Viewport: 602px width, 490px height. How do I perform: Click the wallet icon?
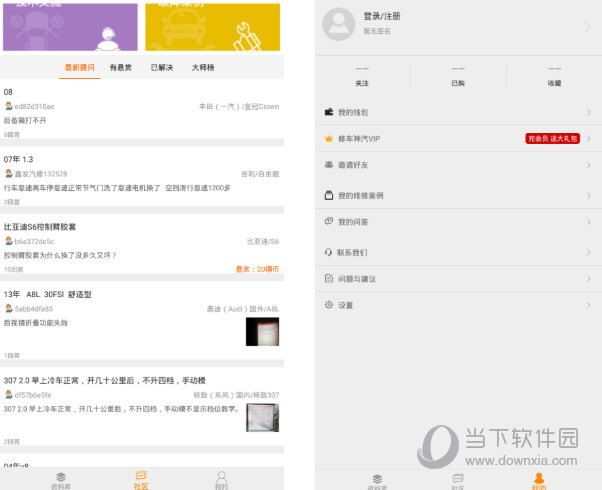coord(329,112)
